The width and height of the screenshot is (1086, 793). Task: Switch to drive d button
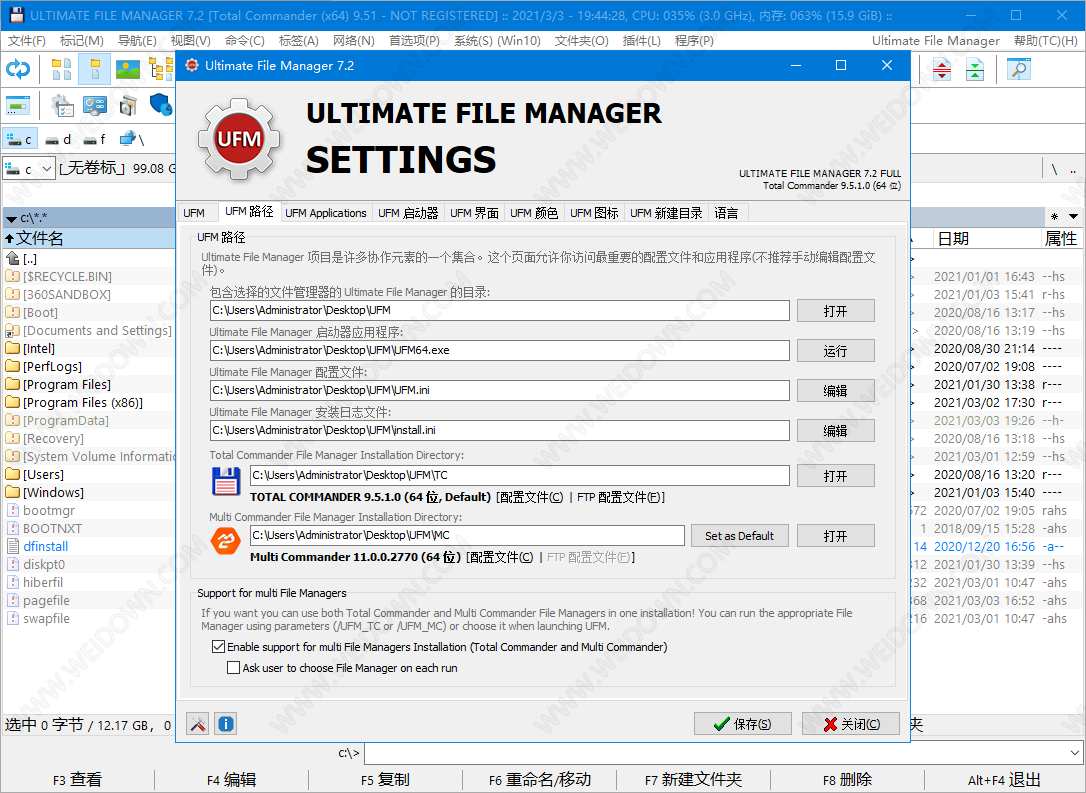58,139
